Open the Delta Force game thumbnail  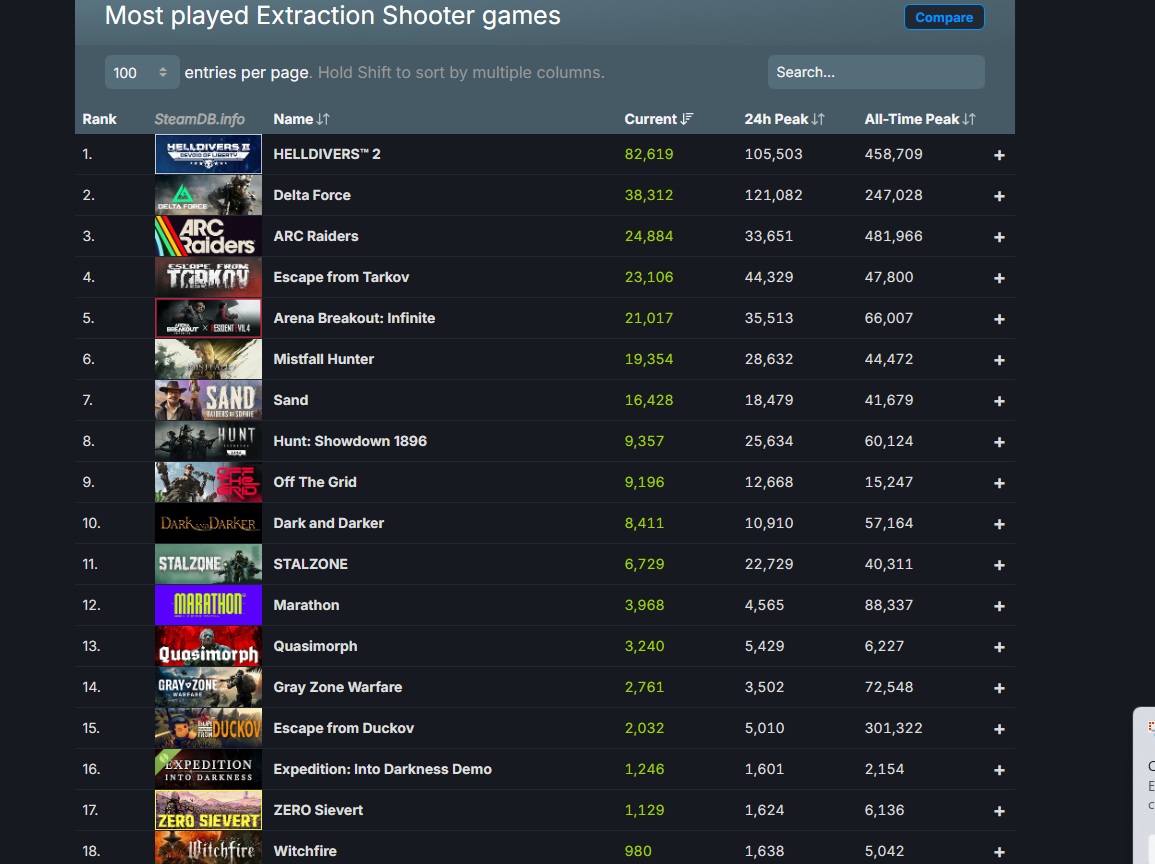point(208,195)
